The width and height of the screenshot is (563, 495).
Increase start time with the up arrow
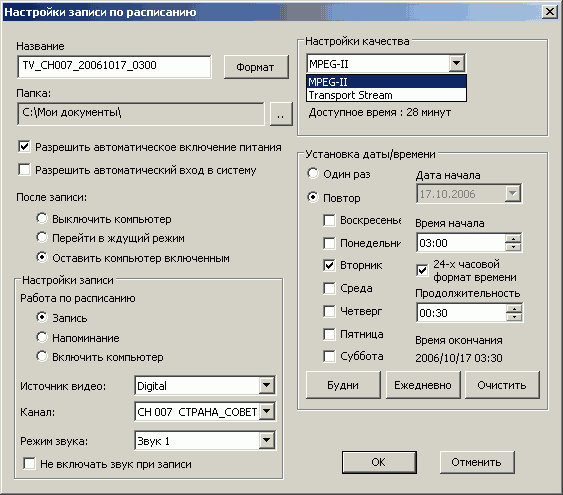(x=513, y=239)
